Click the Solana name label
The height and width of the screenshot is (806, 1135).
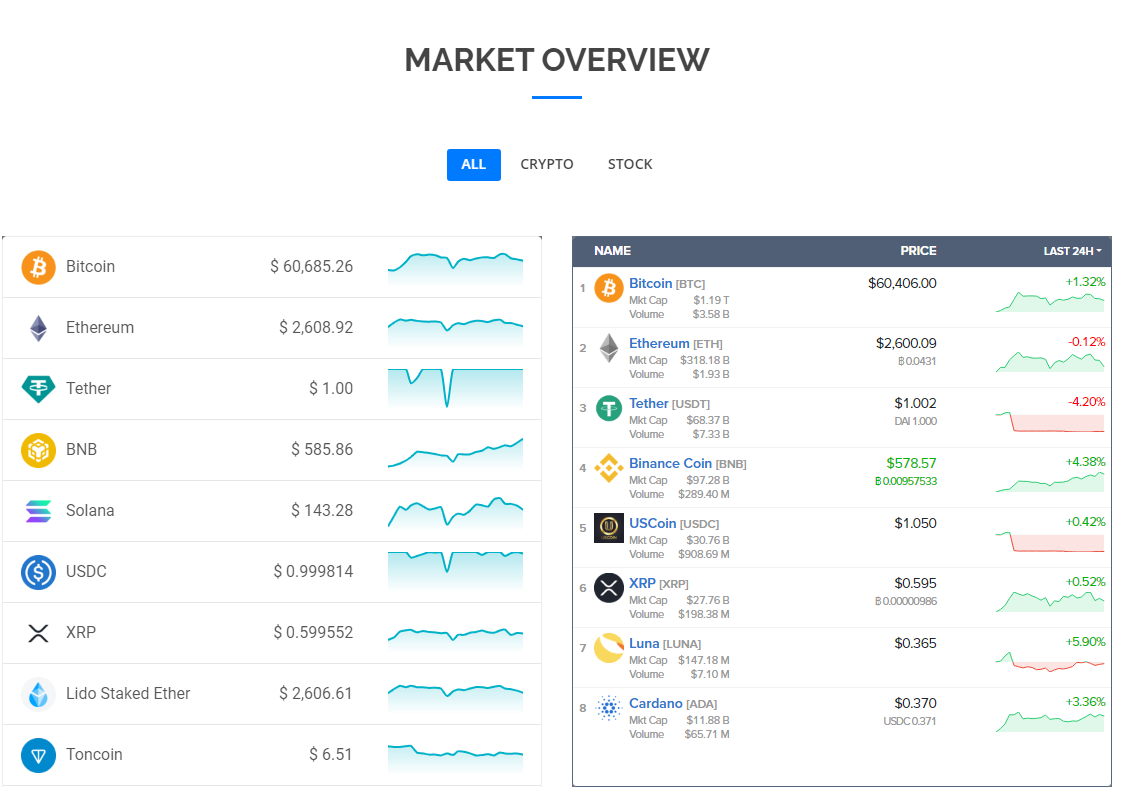pyautogui.click(x=90, y=511)
